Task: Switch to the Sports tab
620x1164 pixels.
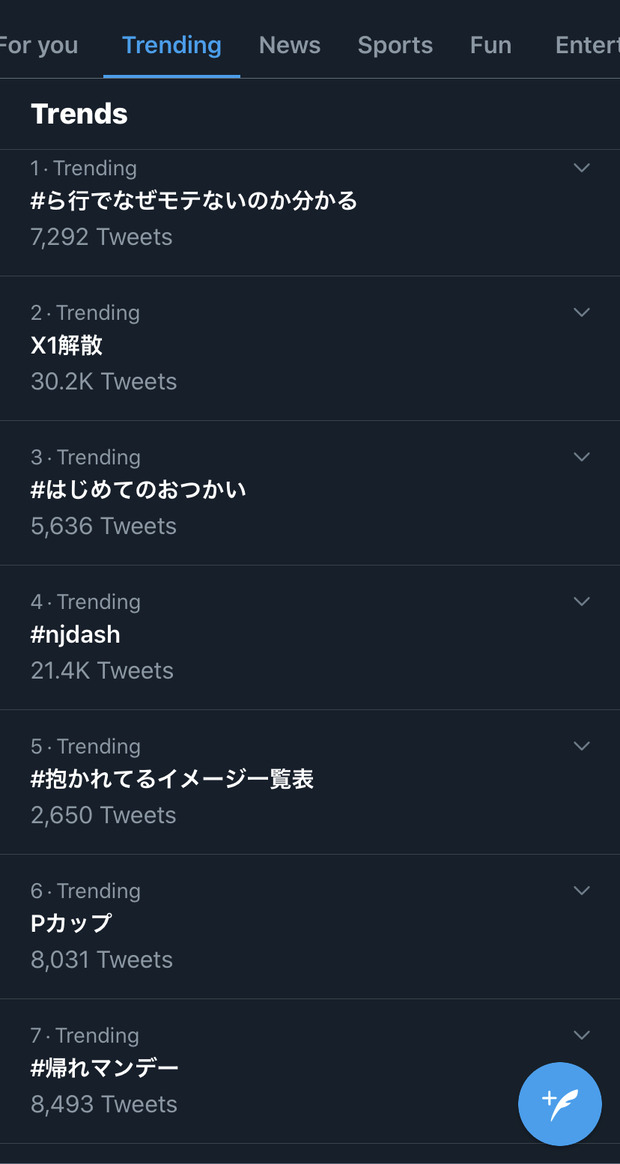Action: (395, 45)
